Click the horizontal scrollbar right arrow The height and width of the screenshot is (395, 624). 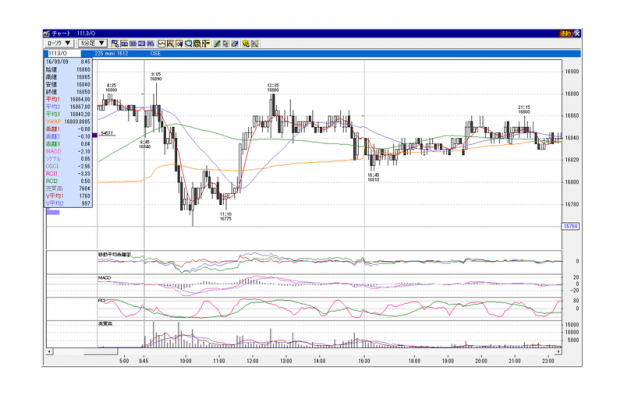[558, 352]
